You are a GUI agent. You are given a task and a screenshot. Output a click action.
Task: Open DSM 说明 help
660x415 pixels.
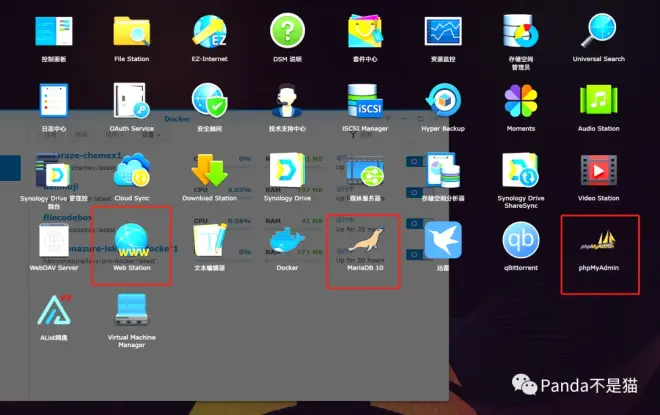[x=287, y=31]
